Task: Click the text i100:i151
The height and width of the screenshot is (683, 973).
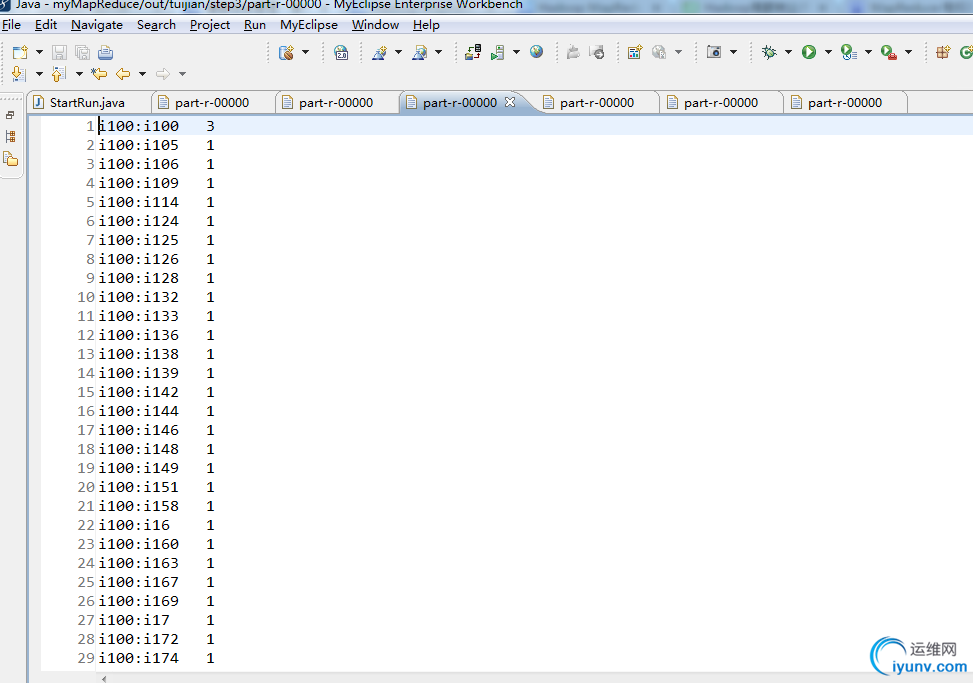Action: 138,487
